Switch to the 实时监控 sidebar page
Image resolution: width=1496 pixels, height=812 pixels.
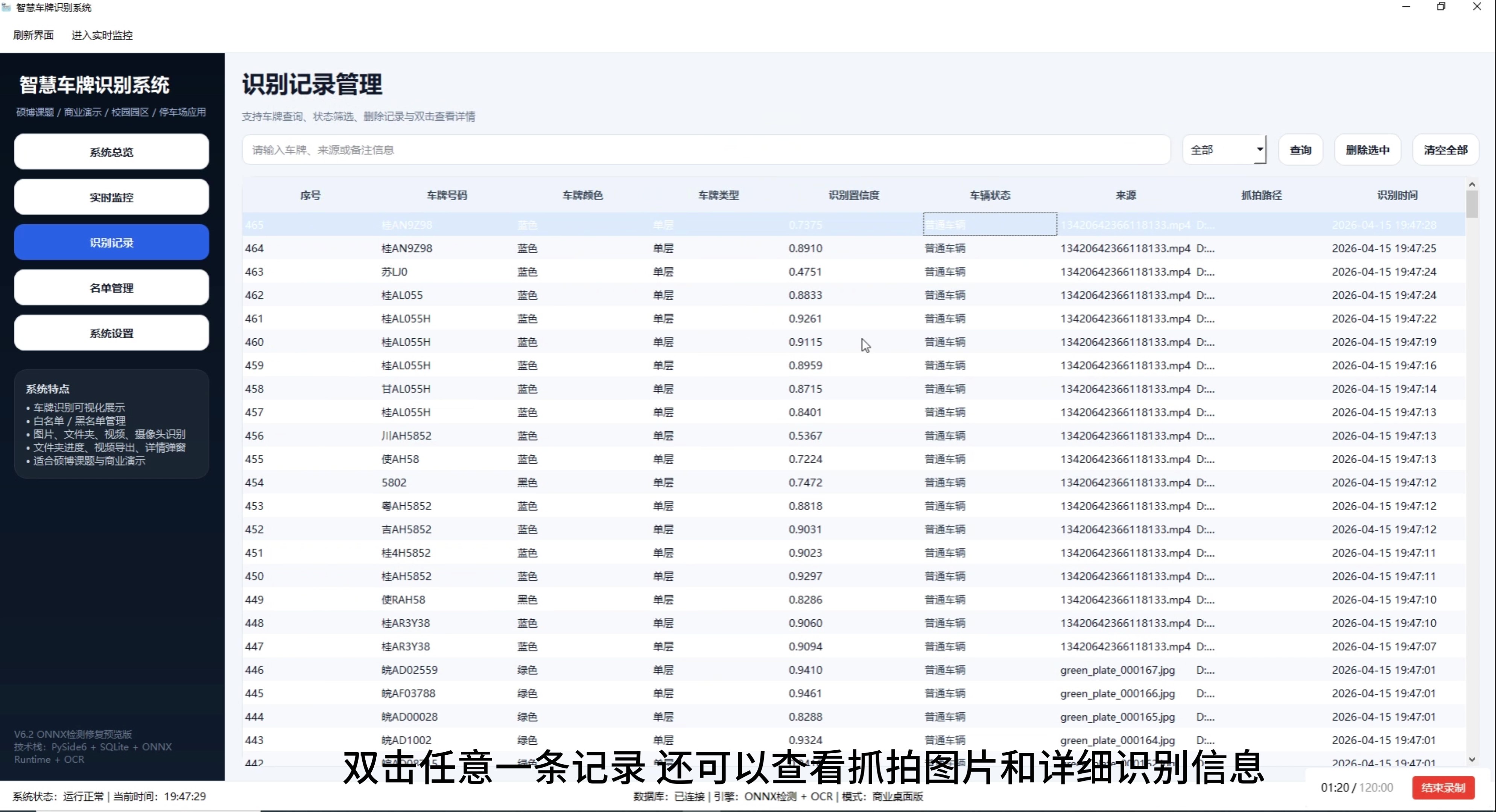tap(111, 197)
